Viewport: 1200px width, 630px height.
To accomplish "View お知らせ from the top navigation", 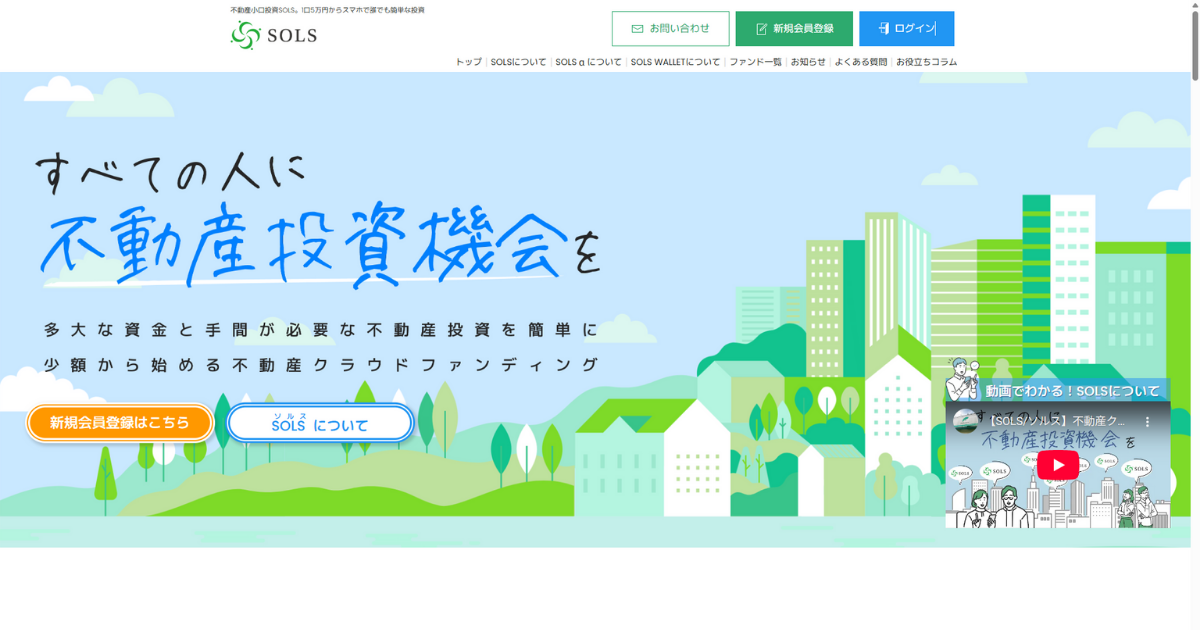I will (808, 62).
